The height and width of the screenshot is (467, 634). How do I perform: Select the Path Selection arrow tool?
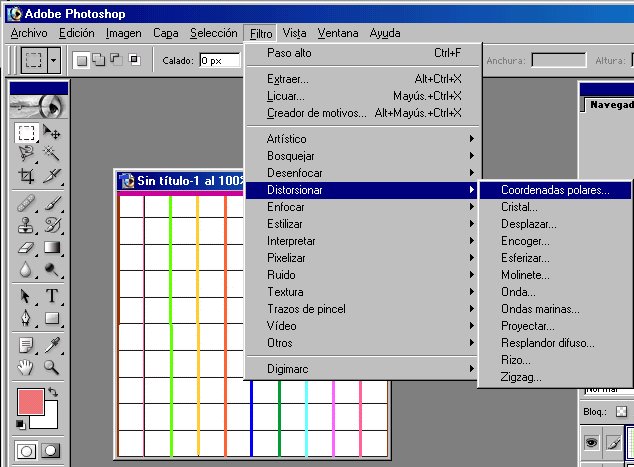tap(27, 296)
